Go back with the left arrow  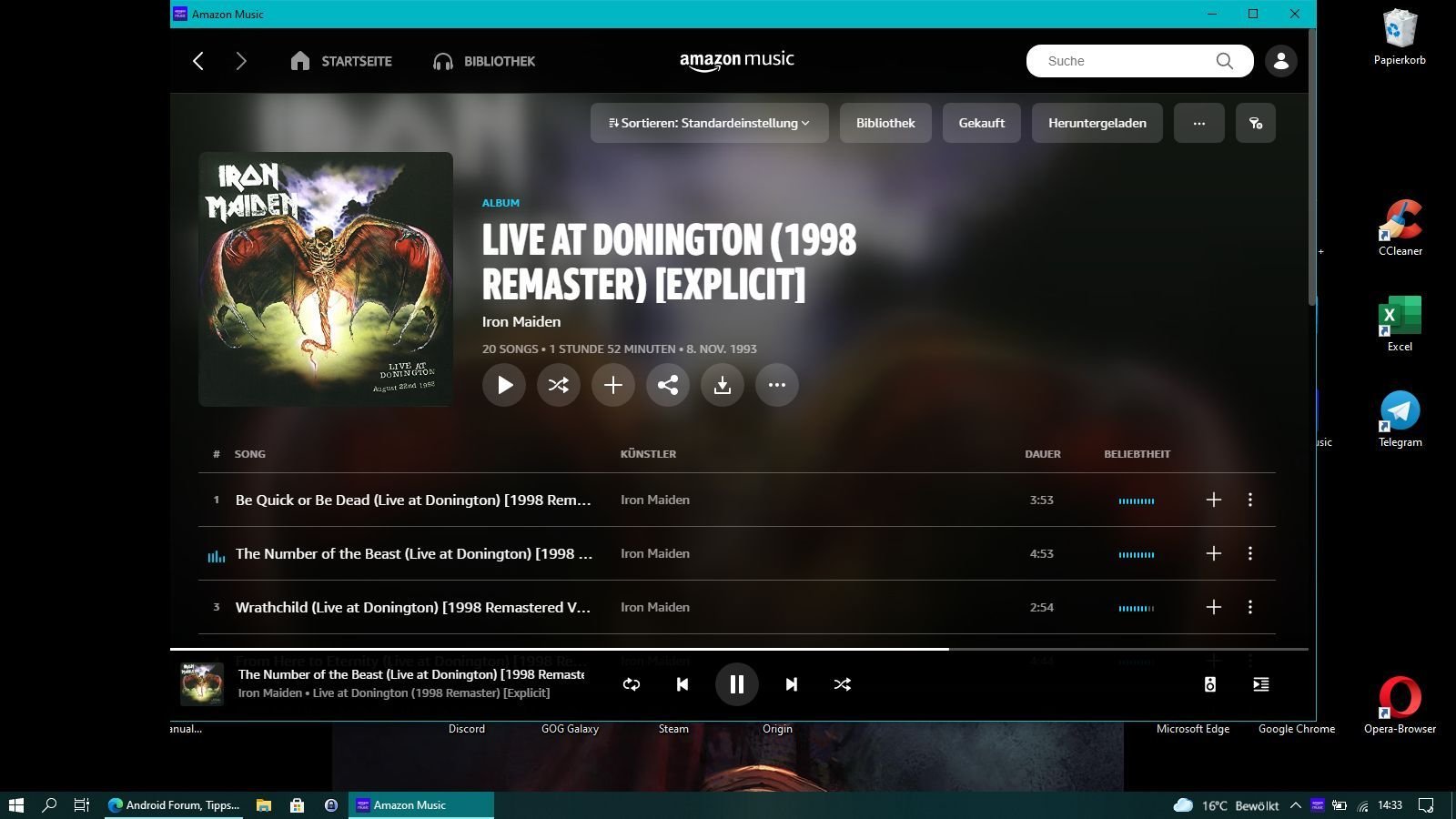(x=198, y=61)
